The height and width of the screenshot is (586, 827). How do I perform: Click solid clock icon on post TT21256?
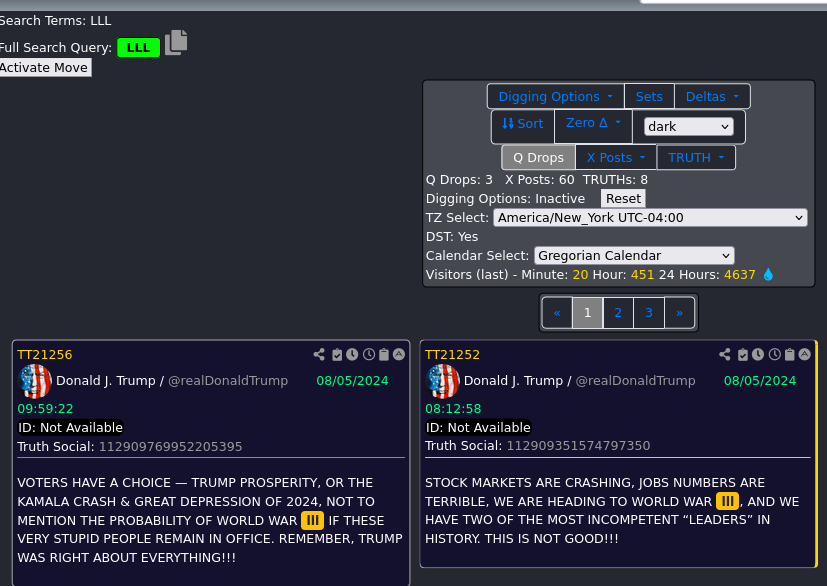[x=352, y=354]
